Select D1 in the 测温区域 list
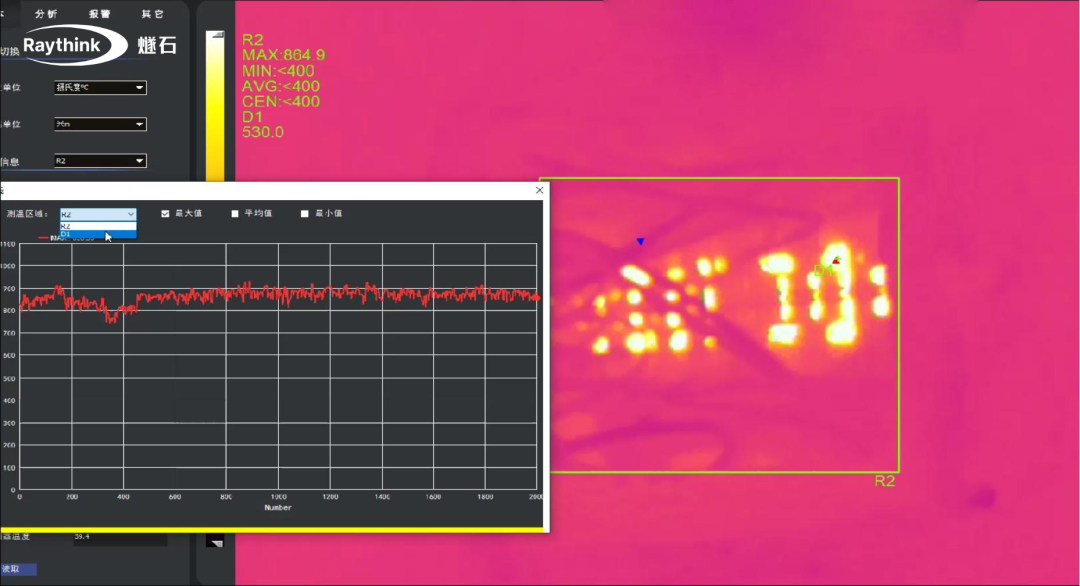The width and height of the screenshot is (1080, 586). (98, 235)
